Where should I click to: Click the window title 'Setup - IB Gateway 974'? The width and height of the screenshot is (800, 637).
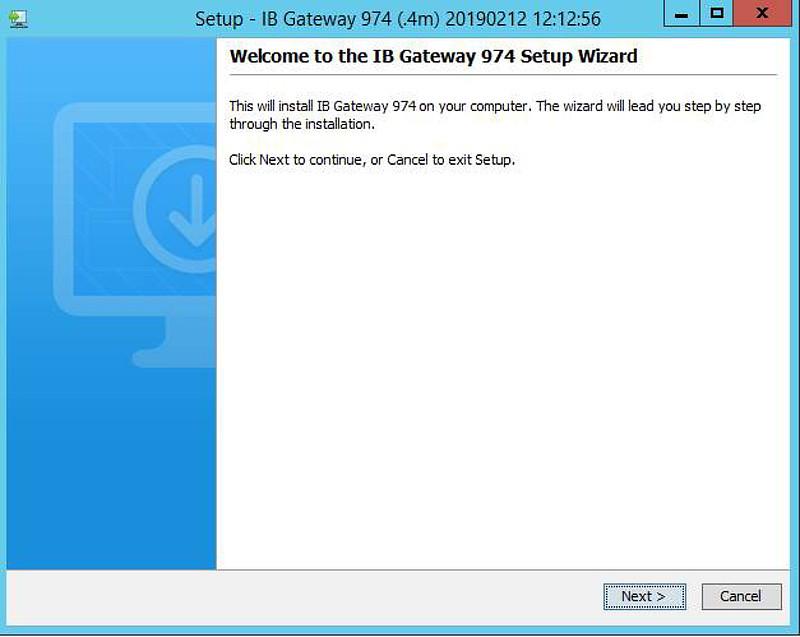pyautogui.click(x=397, y=19)
